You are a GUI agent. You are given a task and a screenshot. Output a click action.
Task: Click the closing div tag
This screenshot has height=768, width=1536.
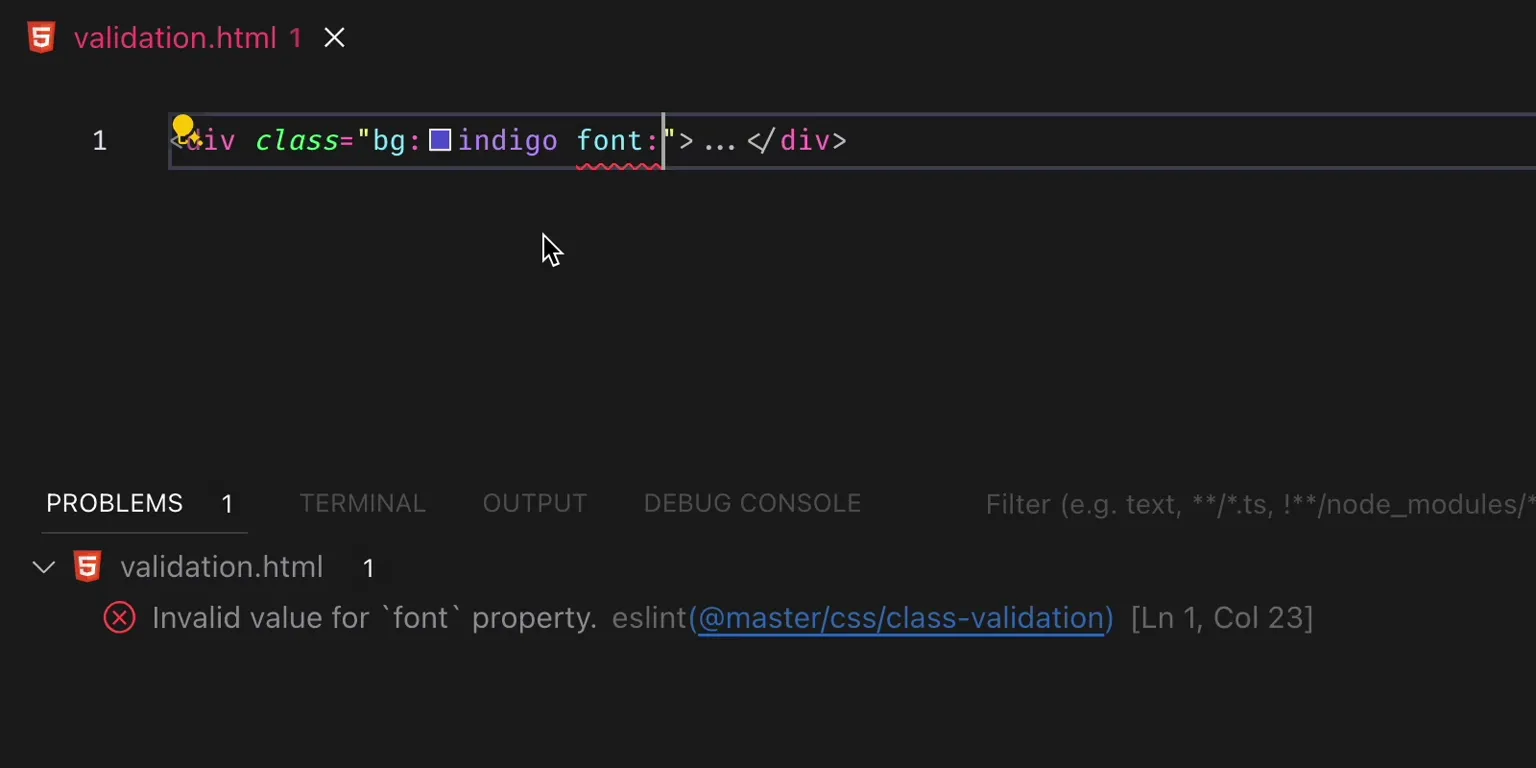click(x=797, y=141)
